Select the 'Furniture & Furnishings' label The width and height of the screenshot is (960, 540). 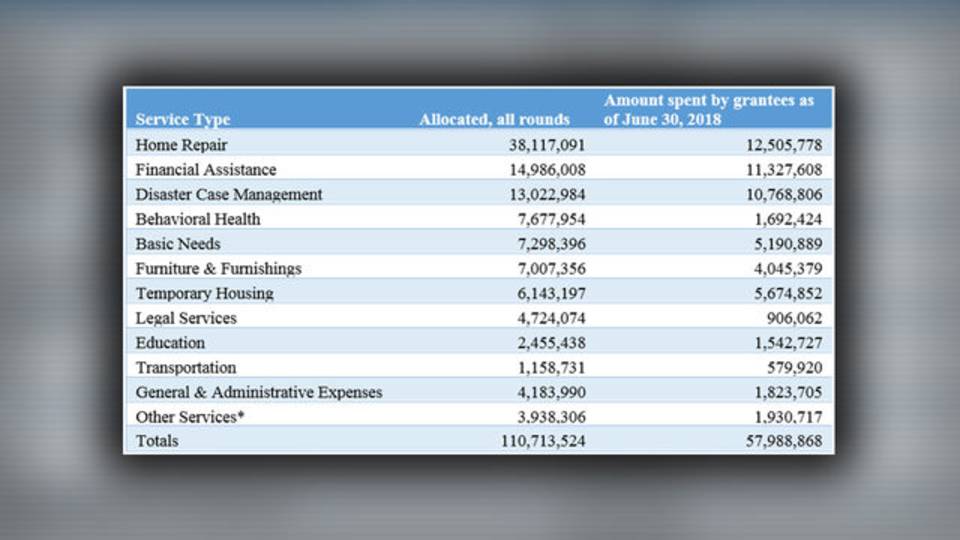pyautogui.click(x=219, y=269)
